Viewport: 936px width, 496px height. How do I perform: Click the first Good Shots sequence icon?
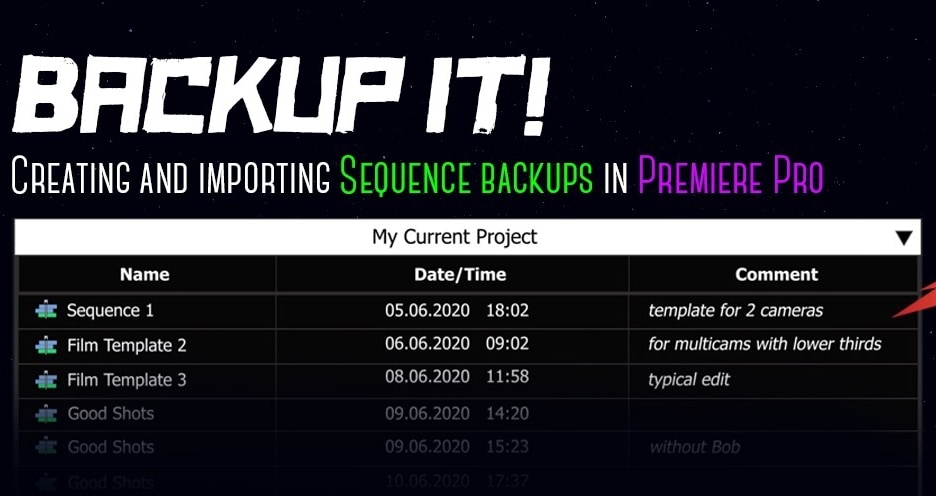pyautogui.click(x=46, y=414)
